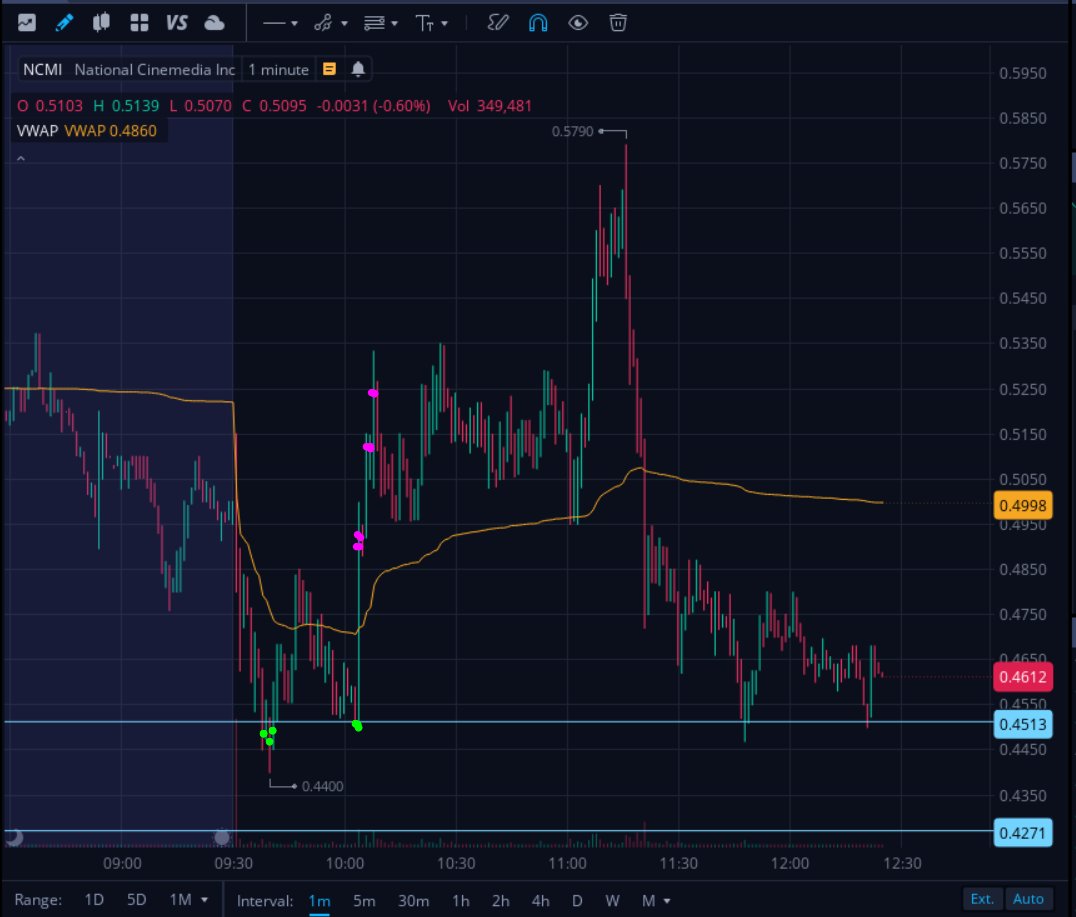This screenshot has height=917, width=1076.
Task: Click the National Cinemedia Inc name
Action: click(x=155, y=69)
